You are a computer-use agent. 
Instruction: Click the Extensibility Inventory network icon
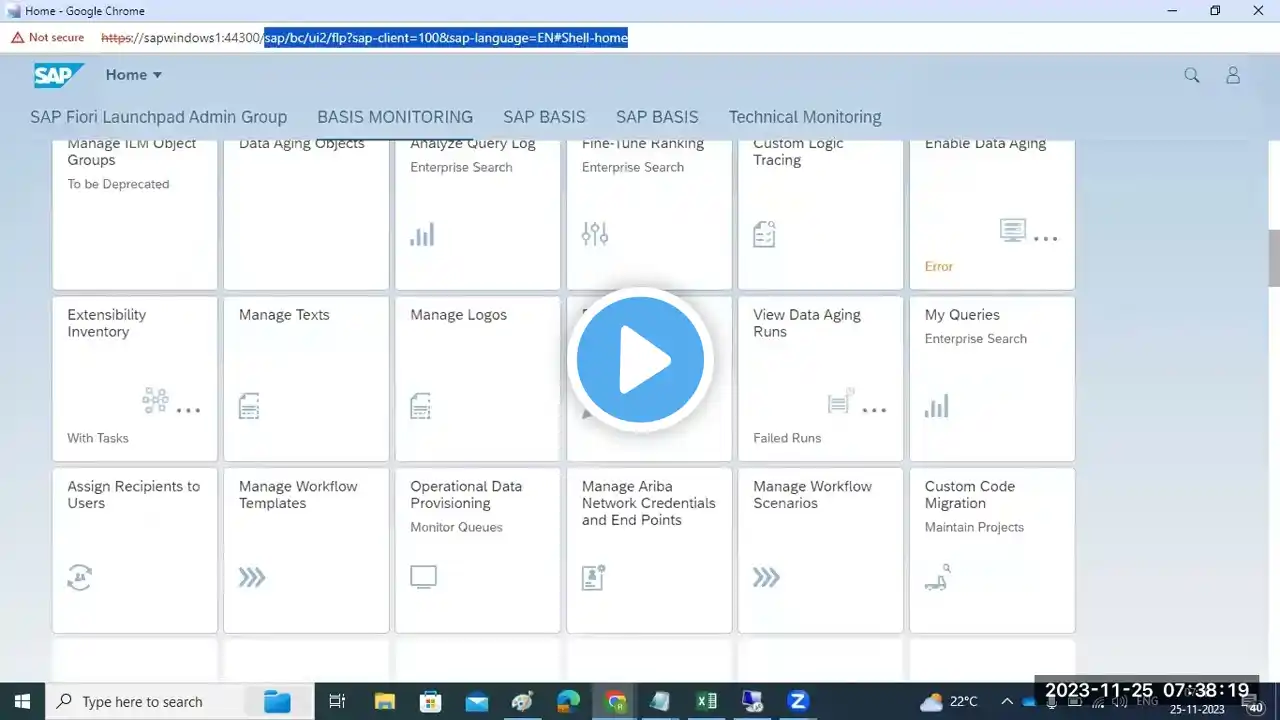point(155,401)
